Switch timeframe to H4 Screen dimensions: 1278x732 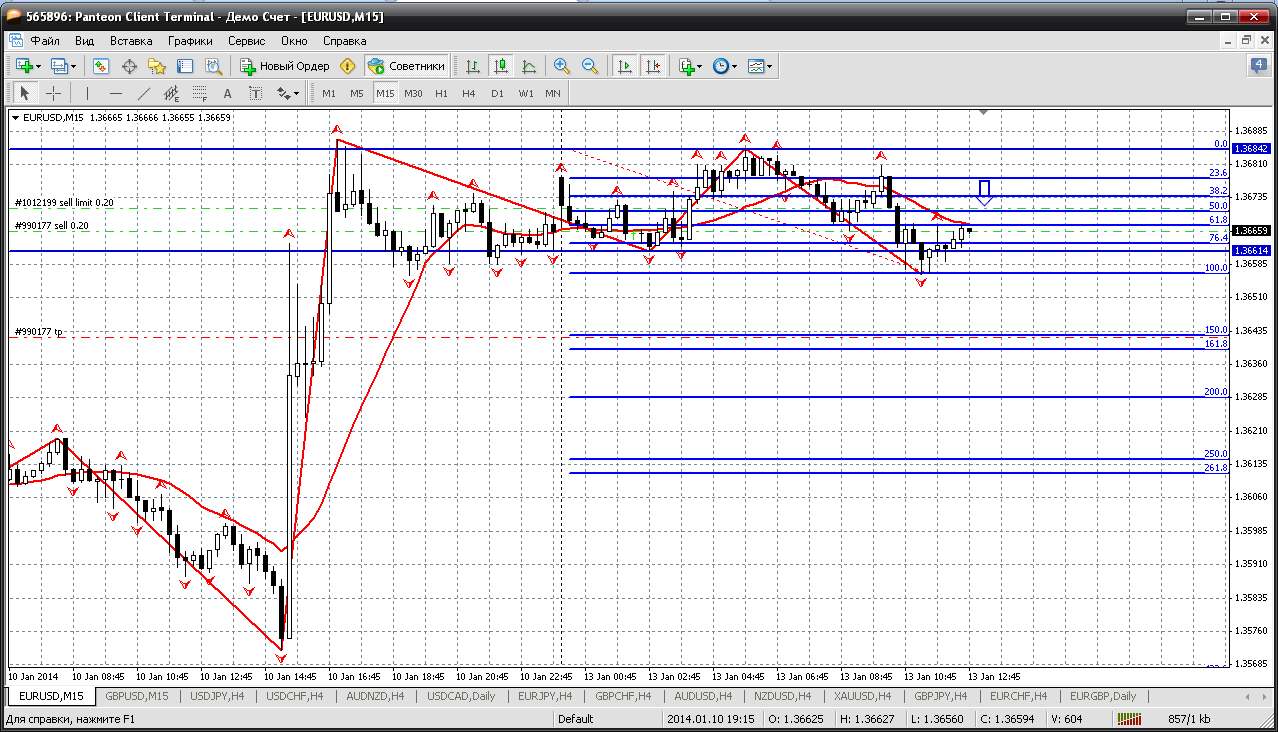469,93
